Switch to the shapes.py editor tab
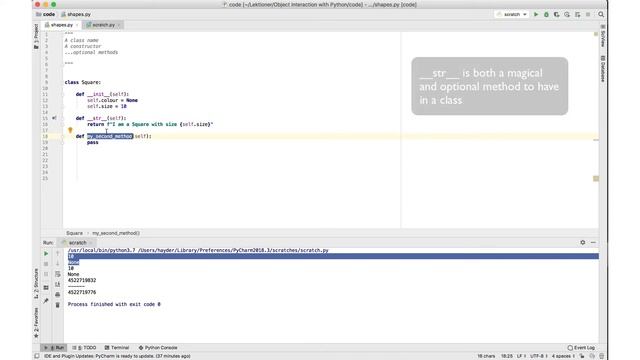Image resolution: width=640 pixels, height=360 pixels. pyautogui.click(x=62, y=25)
